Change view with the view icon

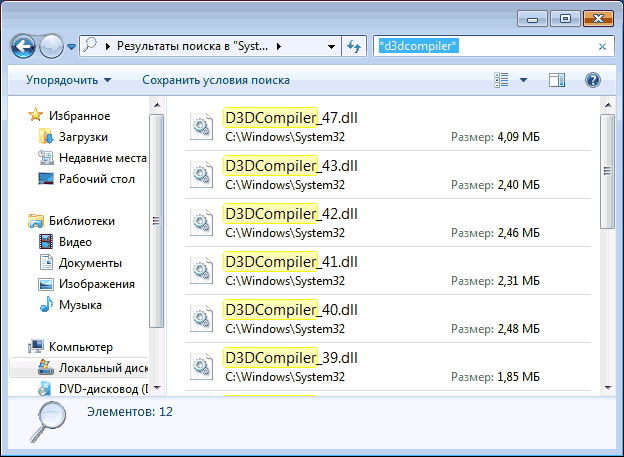click(x=501, y=80)
